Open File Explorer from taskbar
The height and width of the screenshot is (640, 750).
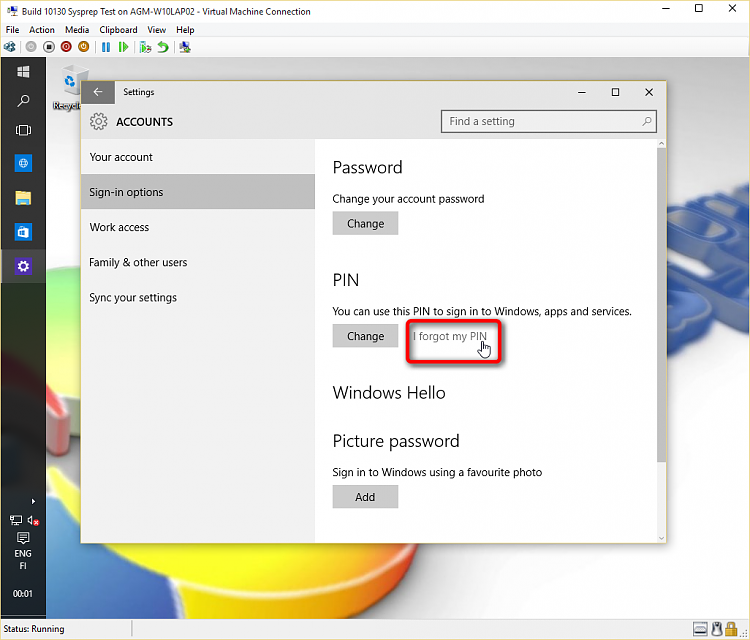point(23,198)
